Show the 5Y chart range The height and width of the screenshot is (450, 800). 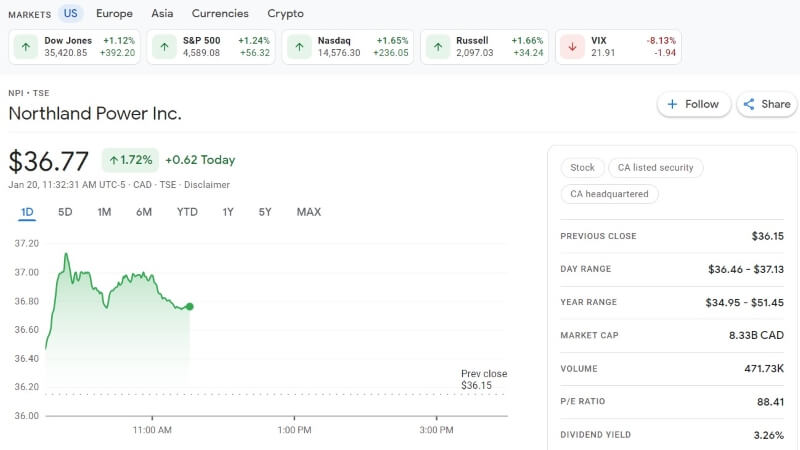coord(265,212)
